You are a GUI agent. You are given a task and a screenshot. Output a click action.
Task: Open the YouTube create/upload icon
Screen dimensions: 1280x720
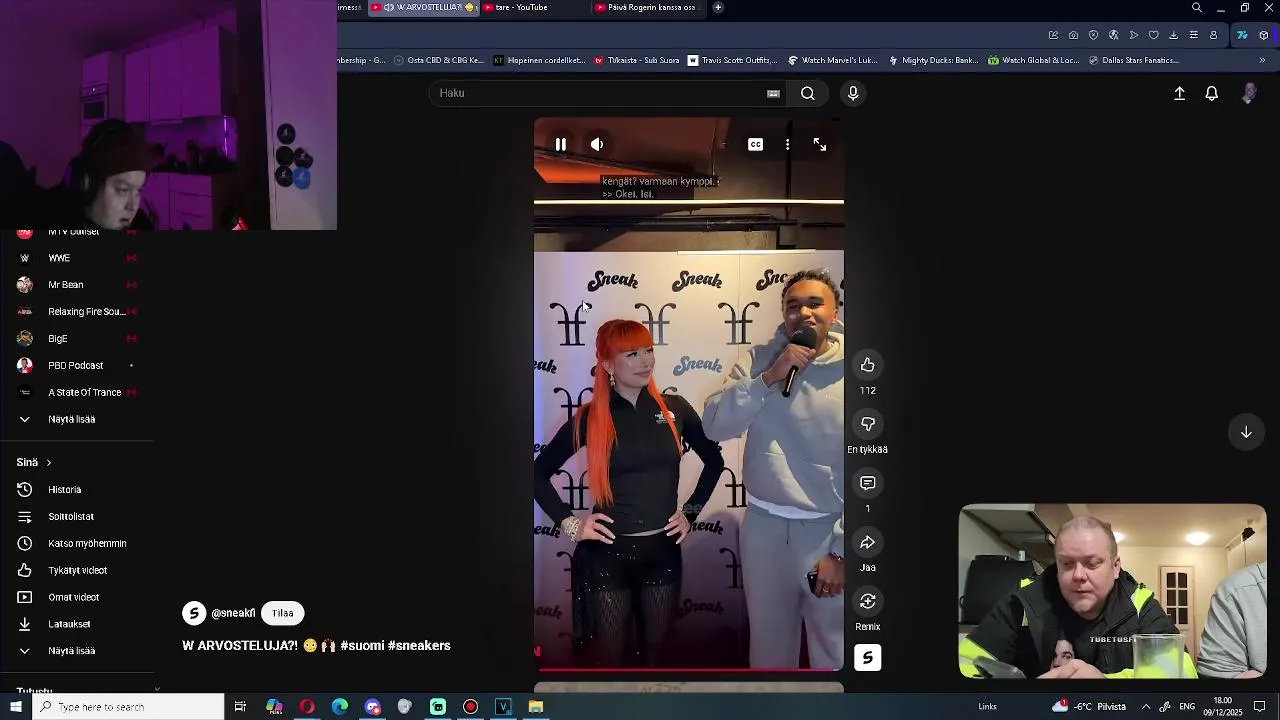click(1179, 93)
